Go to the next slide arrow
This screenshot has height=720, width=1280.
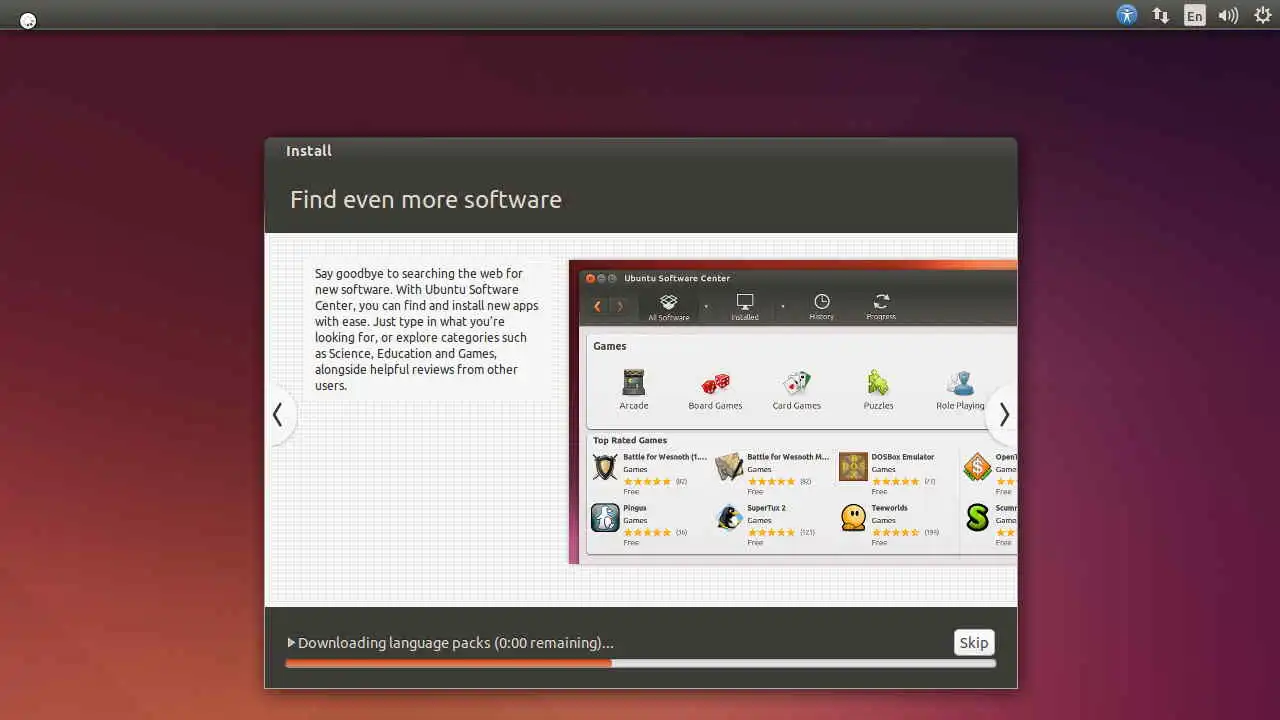(x=1003, y=415)
